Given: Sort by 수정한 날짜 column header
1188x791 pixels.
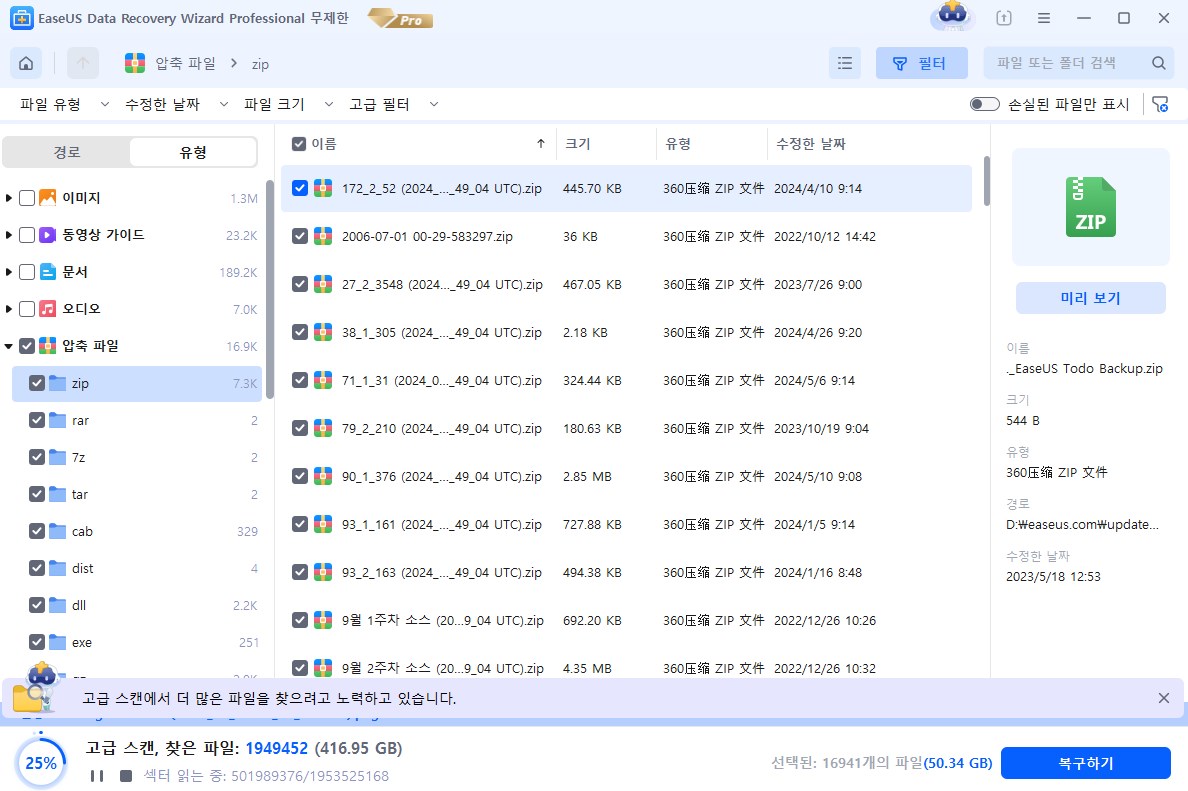Looking at the screenshot, I should (x=811, y=144).
